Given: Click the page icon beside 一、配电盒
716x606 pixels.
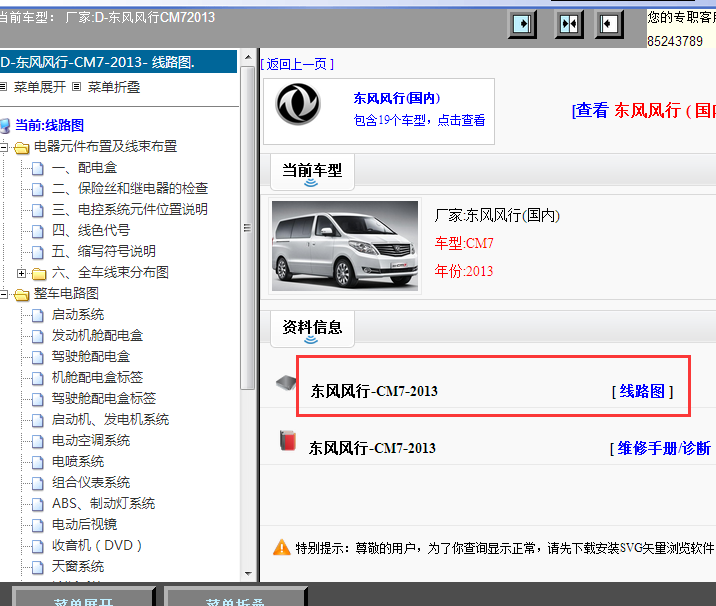Looking at the screenshot, I should [38, 169].
